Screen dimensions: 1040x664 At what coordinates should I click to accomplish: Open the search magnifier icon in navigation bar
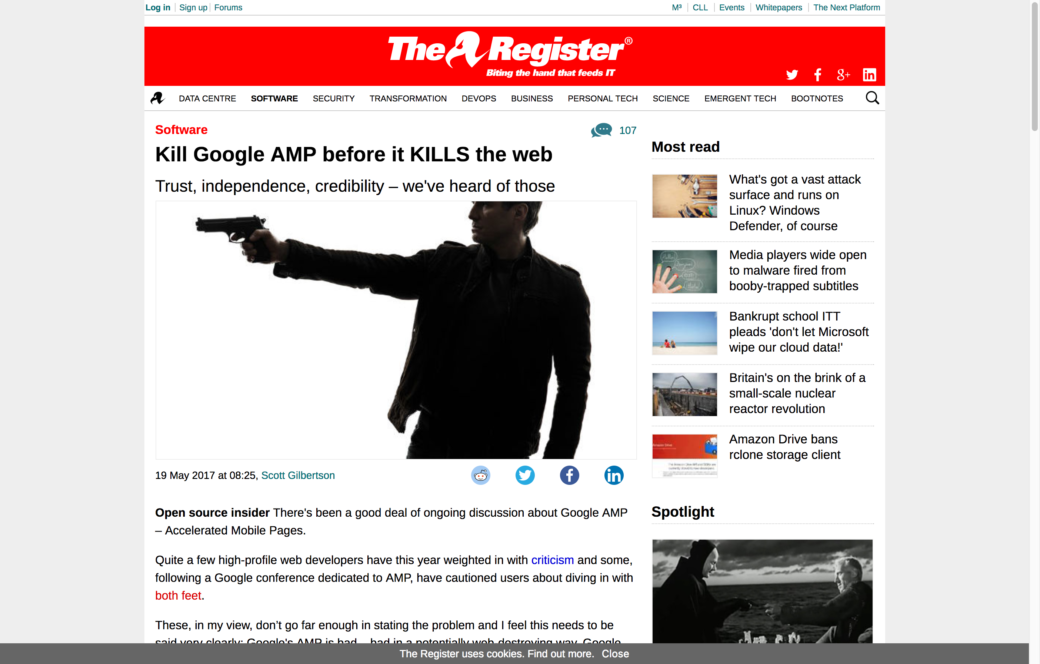pos(872,98)
